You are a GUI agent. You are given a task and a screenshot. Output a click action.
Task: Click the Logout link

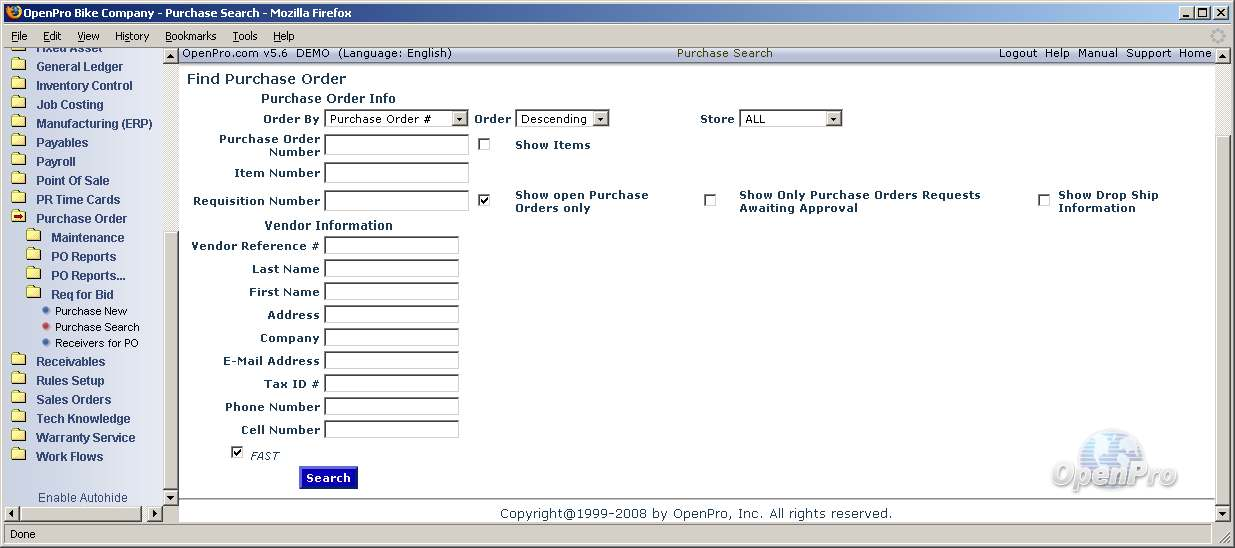1017,53
